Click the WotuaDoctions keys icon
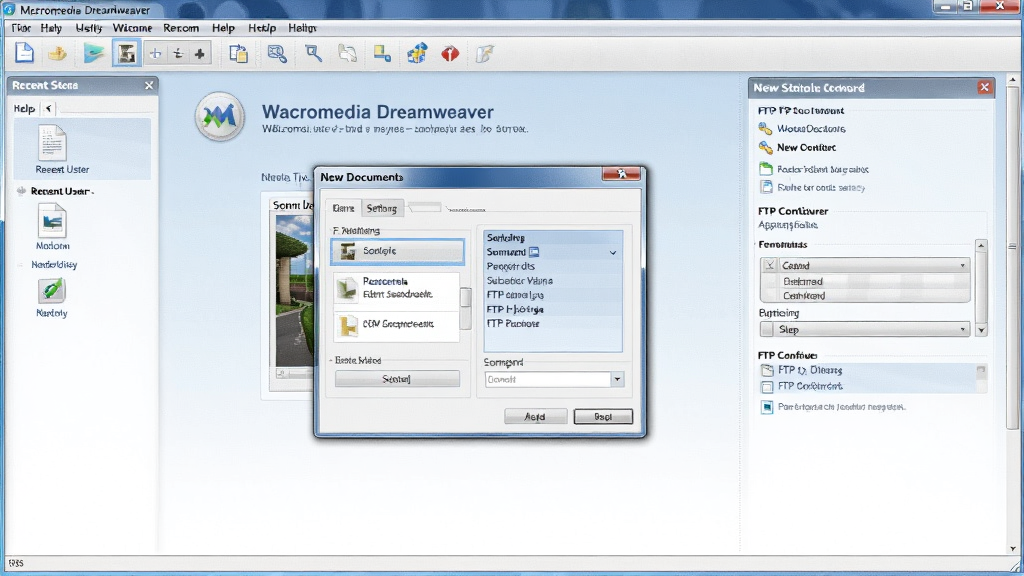The width and height of the screenshot is (1024, 576). tap(765, 129)
